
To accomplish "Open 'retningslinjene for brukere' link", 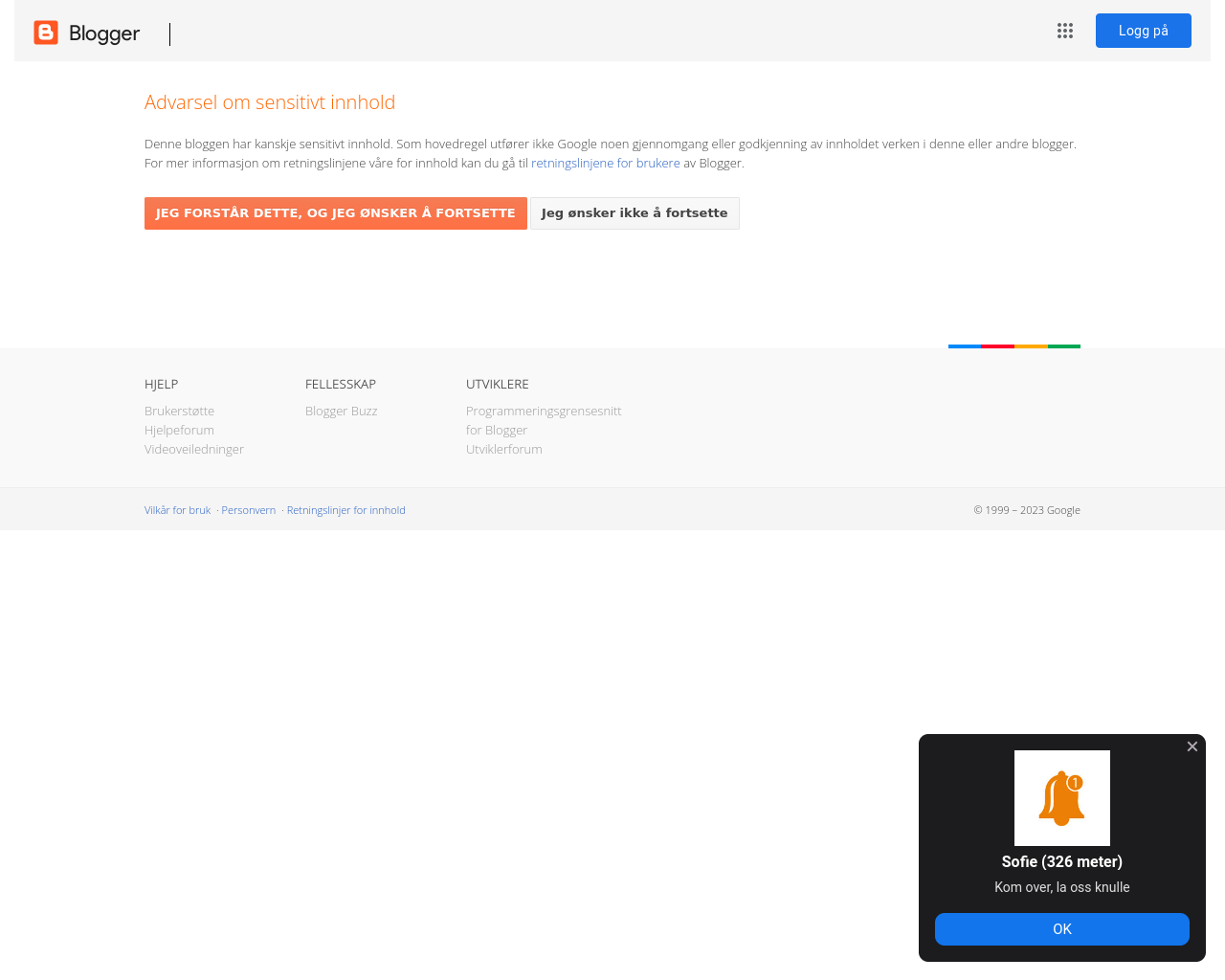I will pyautogui.click(x=606, y=163).
